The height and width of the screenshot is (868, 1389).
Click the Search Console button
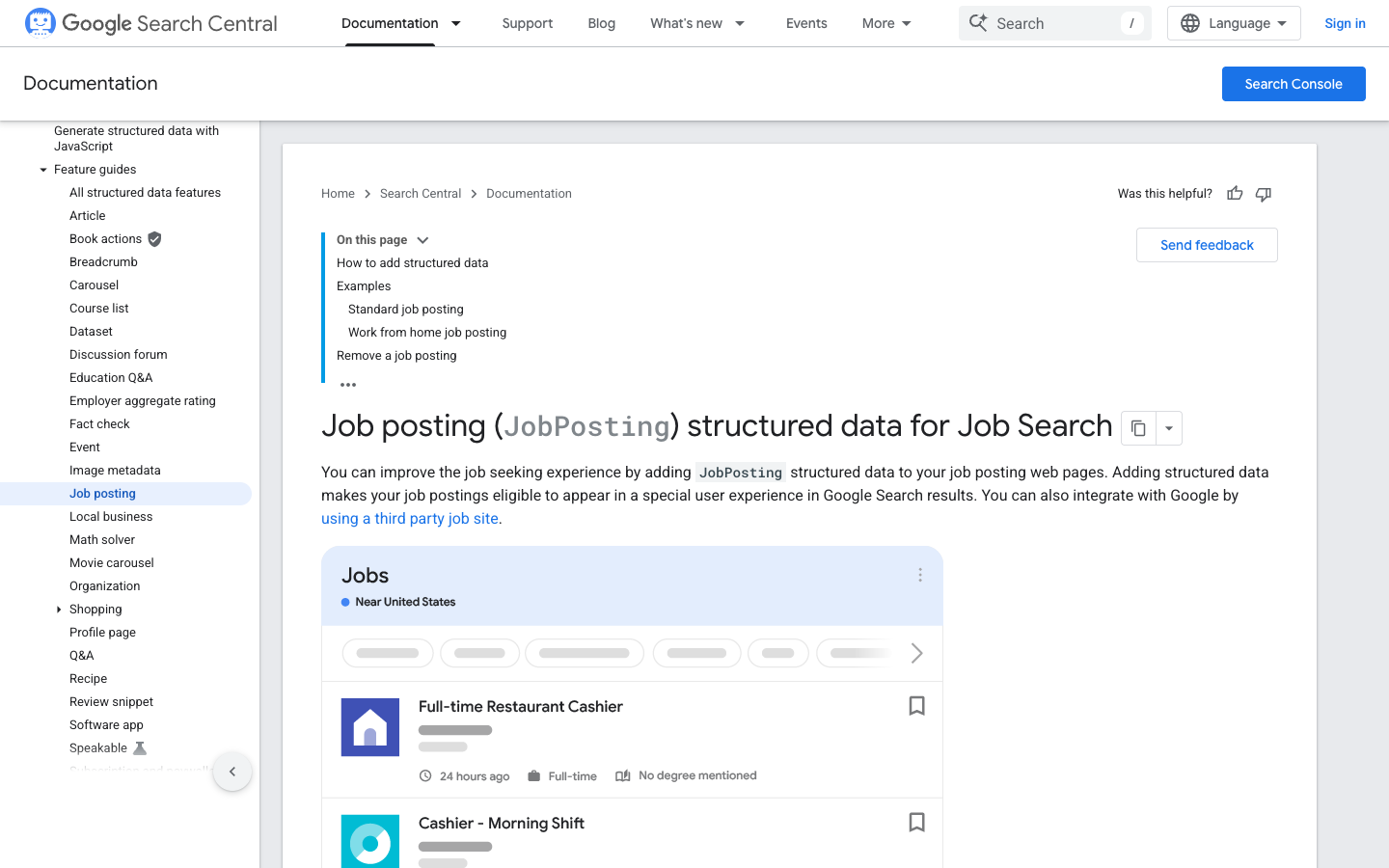[x=1294, y=84]
